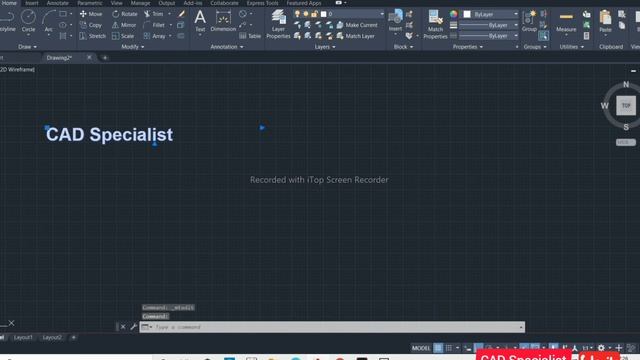The width and height of the screenshot is (640, 360).
Task: Click TOP face of ViewCube
Action: (626, 106)
